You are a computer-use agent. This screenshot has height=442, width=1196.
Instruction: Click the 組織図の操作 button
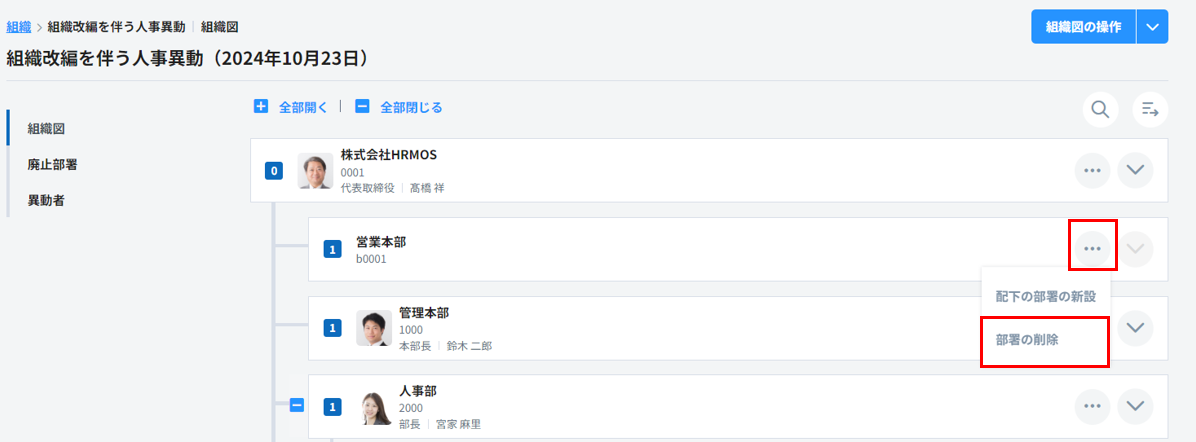1083,27
